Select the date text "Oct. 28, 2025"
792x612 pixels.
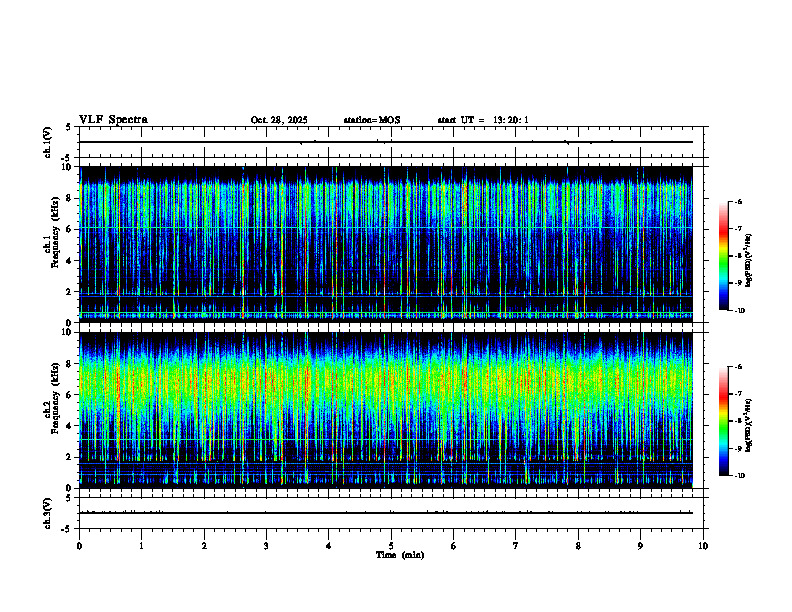coord(279,120)
